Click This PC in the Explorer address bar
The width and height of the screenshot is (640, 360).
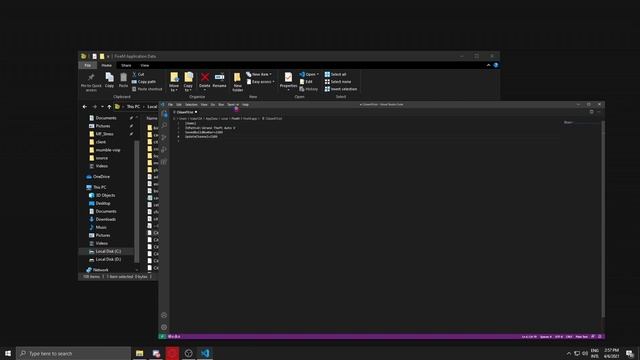point(133,107)
